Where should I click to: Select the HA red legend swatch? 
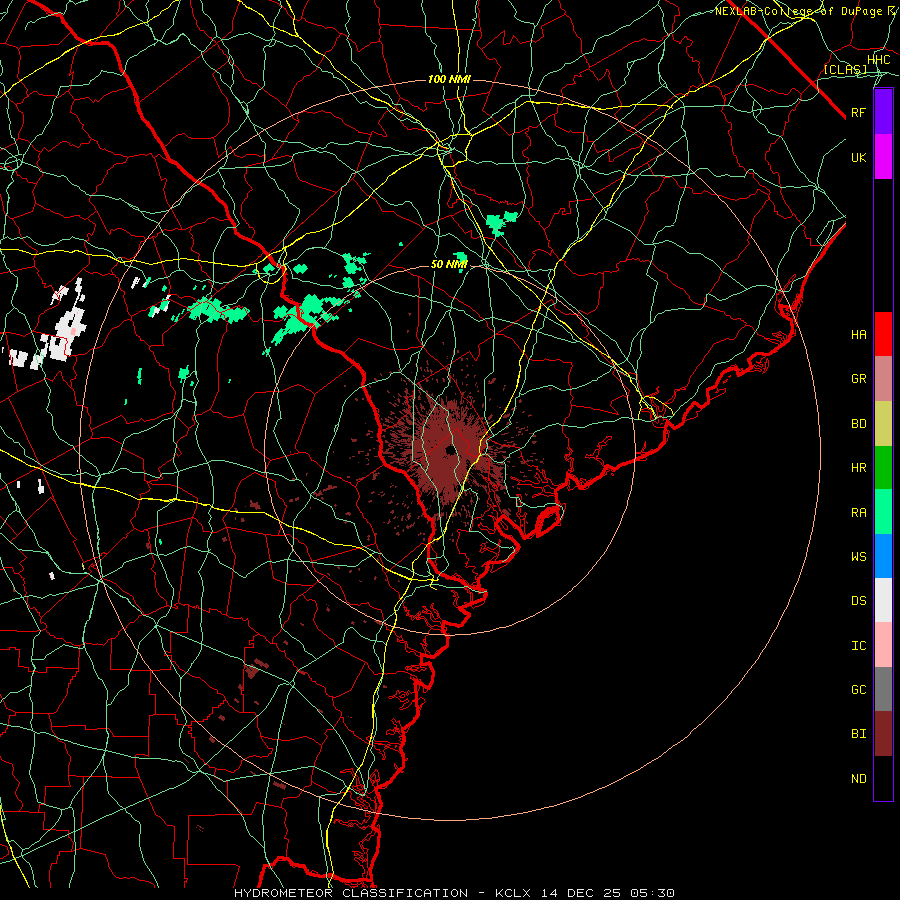tap(883, 334)
